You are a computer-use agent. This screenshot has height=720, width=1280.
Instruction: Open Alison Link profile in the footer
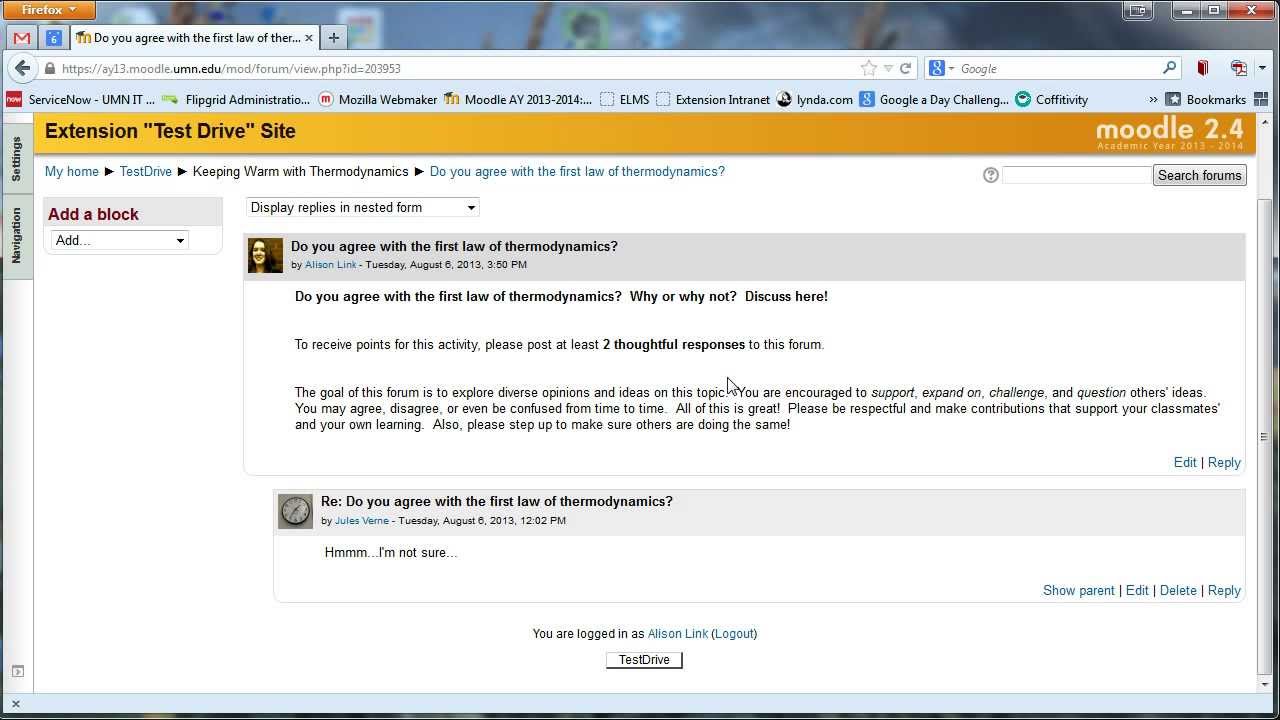point(677,633)
